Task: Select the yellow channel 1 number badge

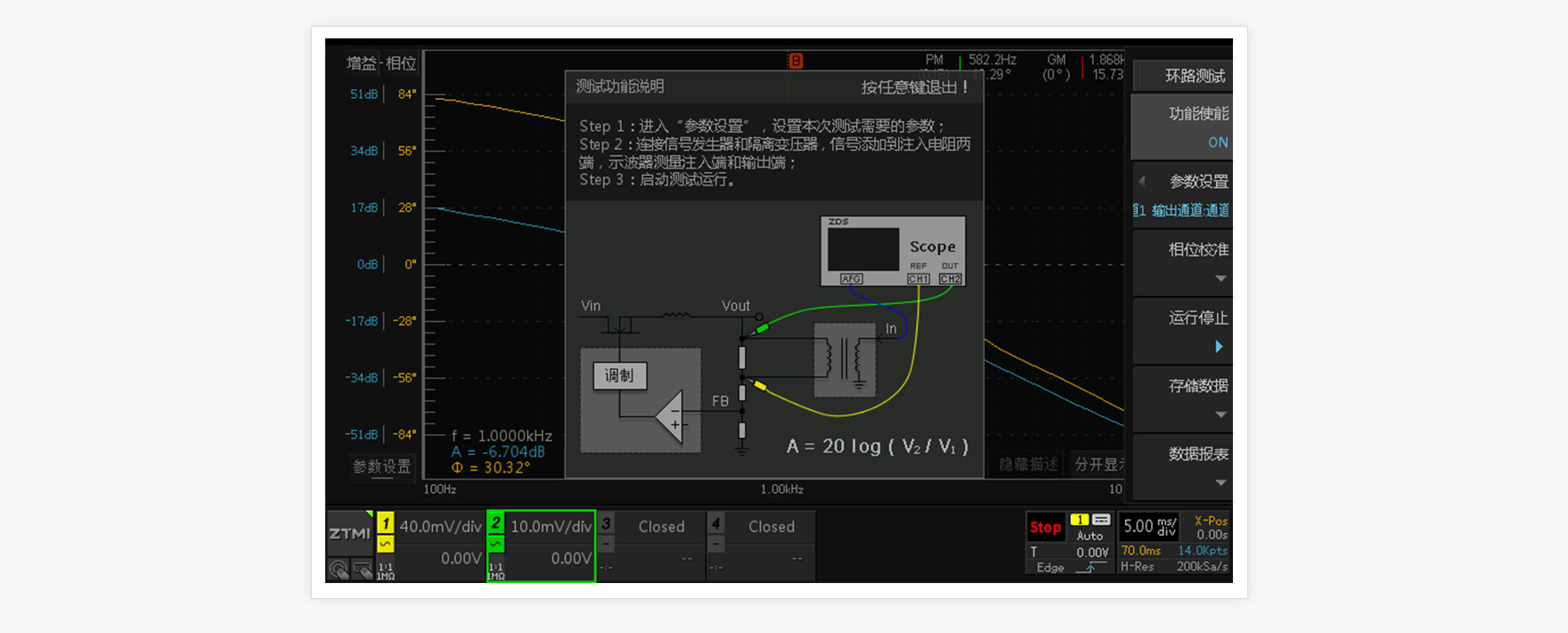Action: [386, 523]
